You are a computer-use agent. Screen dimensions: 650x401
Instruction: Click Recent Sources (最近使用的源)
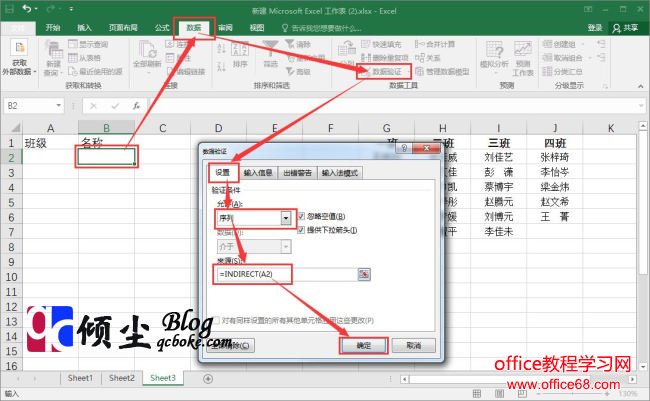pos(95,71)
